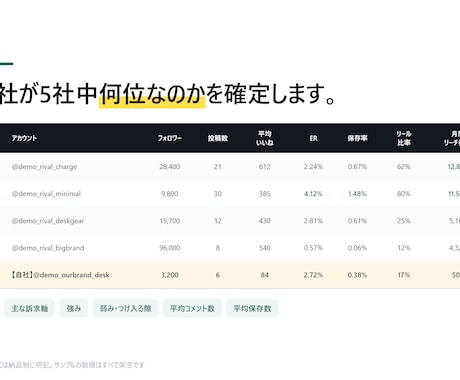Click the 強み tag chip
Viewport: 460px width, 380px height.
tap(74, 308)
